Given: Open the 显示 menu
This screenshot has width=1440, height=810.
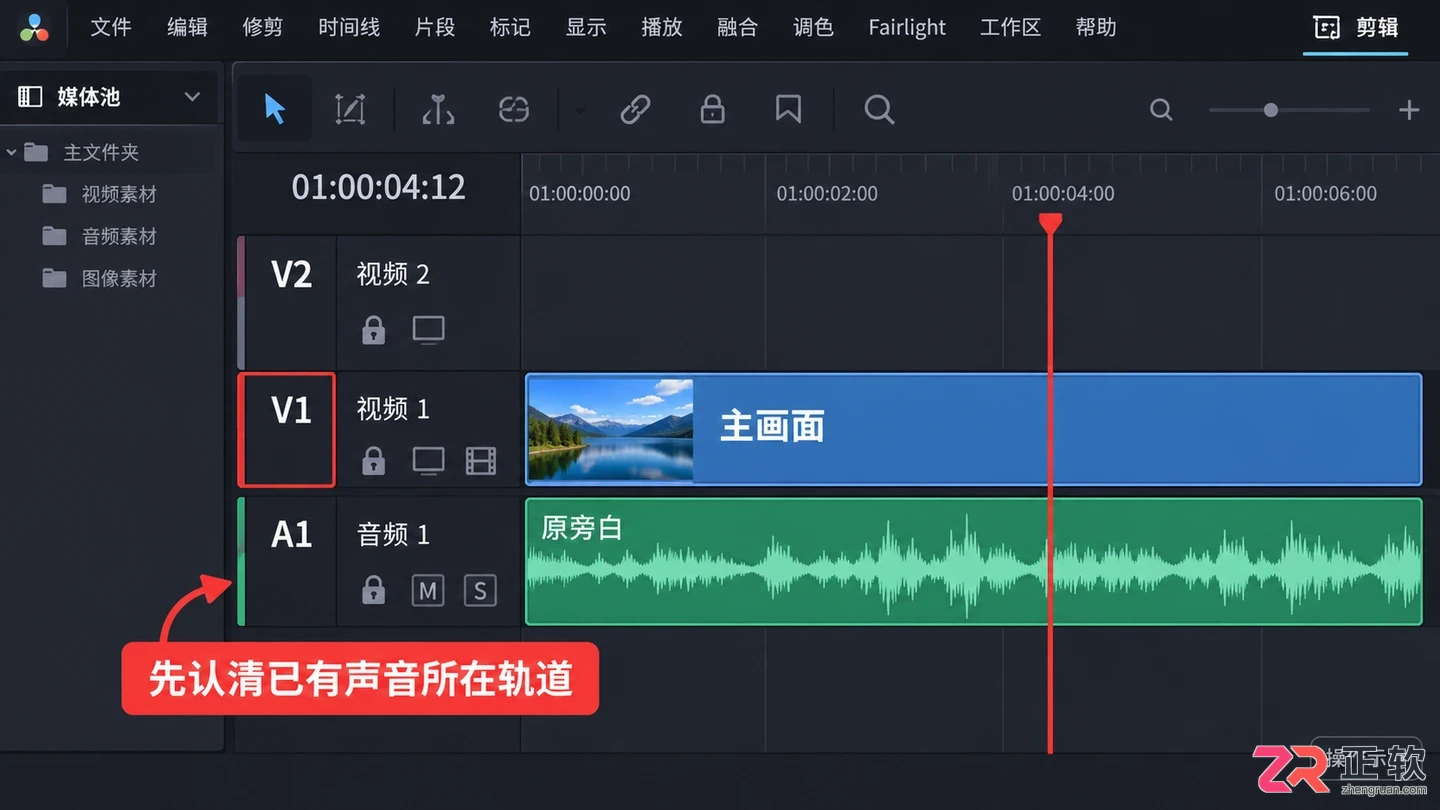Looking at the screenshot, I should (586, 27).
